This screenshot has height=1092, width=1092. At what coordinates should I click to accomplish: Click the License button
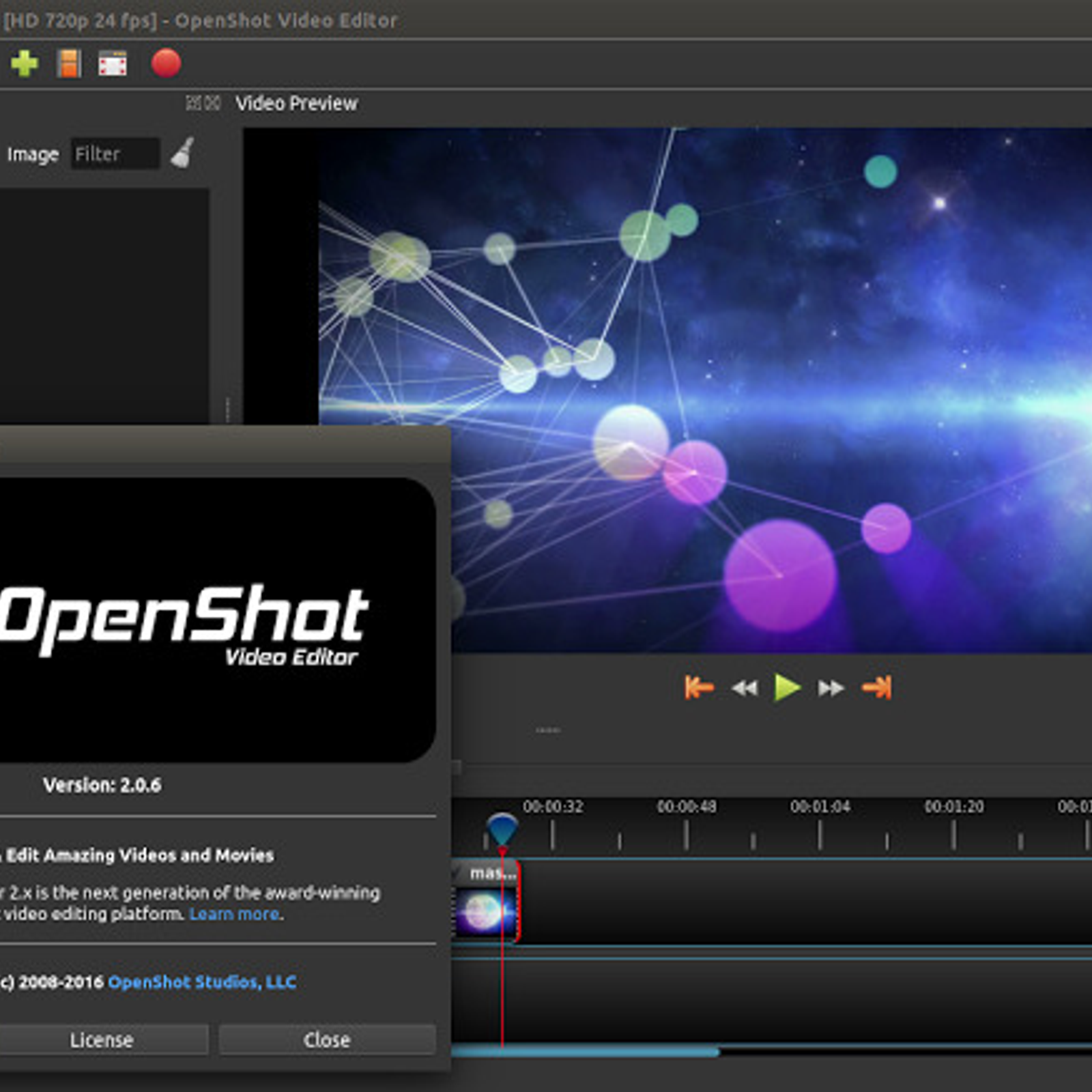pyautogui.click(x=102, y=1039)
